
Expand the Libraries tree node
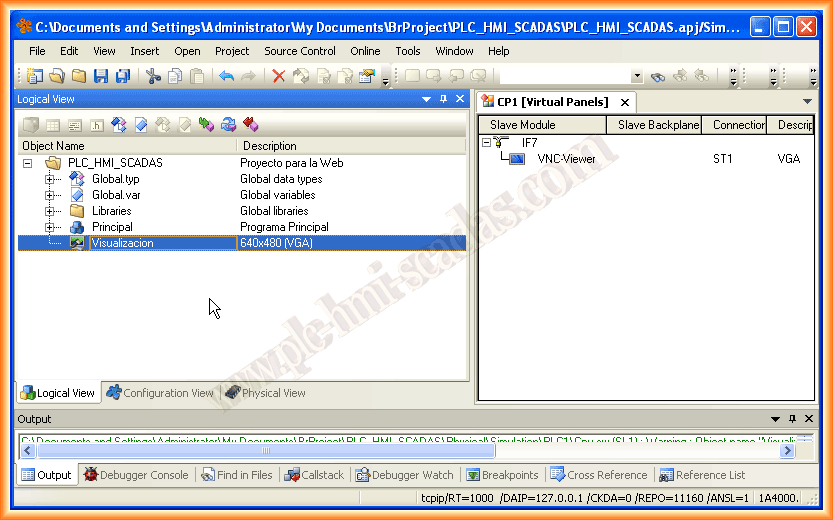49,211
